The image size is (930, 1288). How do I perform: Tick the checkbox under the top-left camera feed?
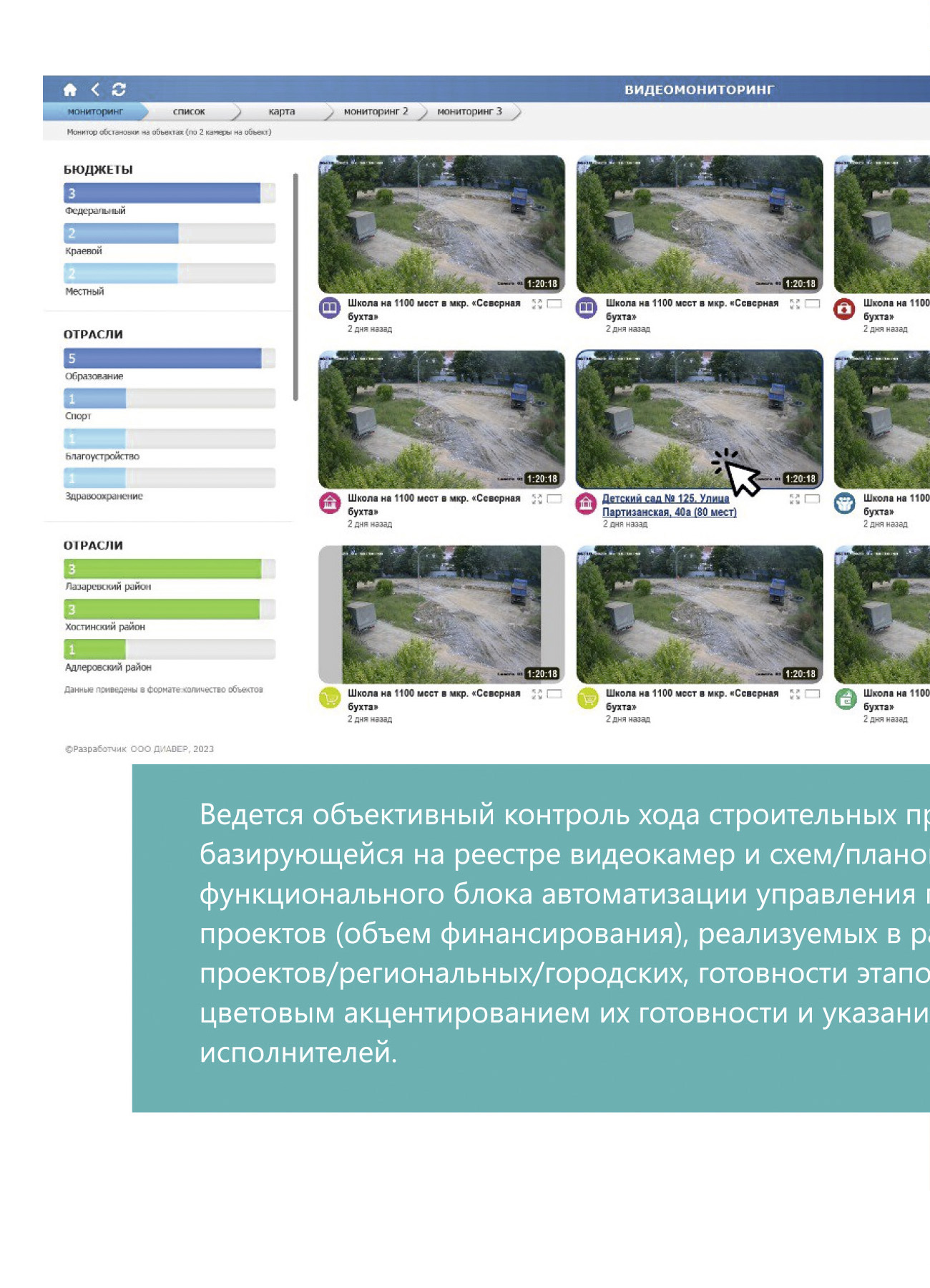coord(554,303)
